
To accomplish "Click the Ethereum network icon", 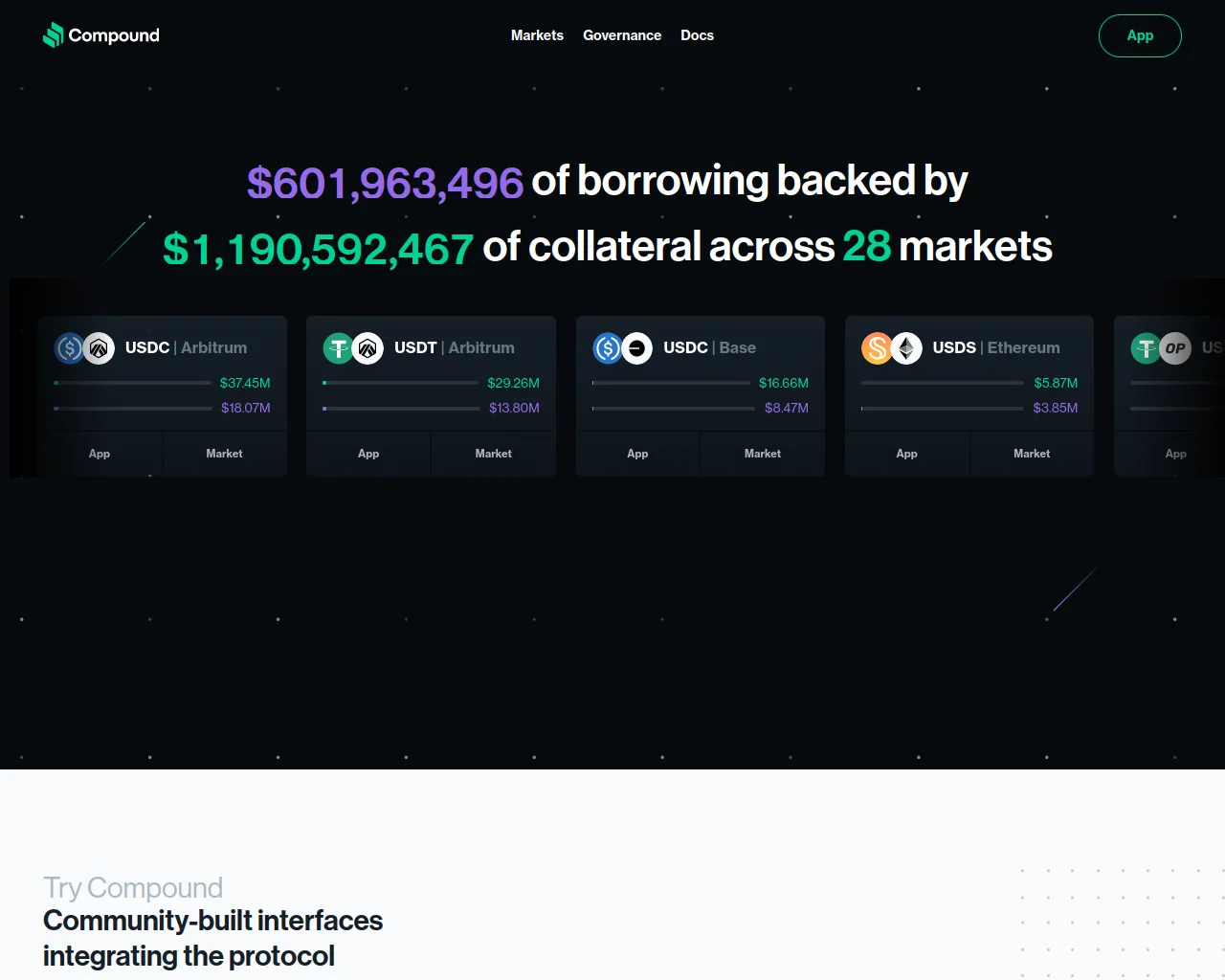I will point(907,348).
